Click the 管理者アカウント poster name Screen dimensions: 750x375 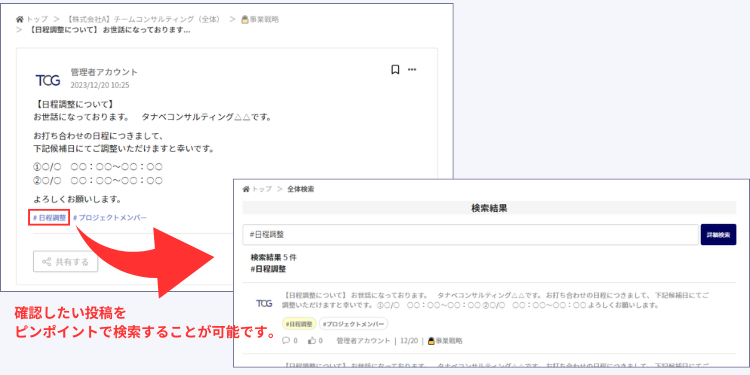click(x=104, y=72)
